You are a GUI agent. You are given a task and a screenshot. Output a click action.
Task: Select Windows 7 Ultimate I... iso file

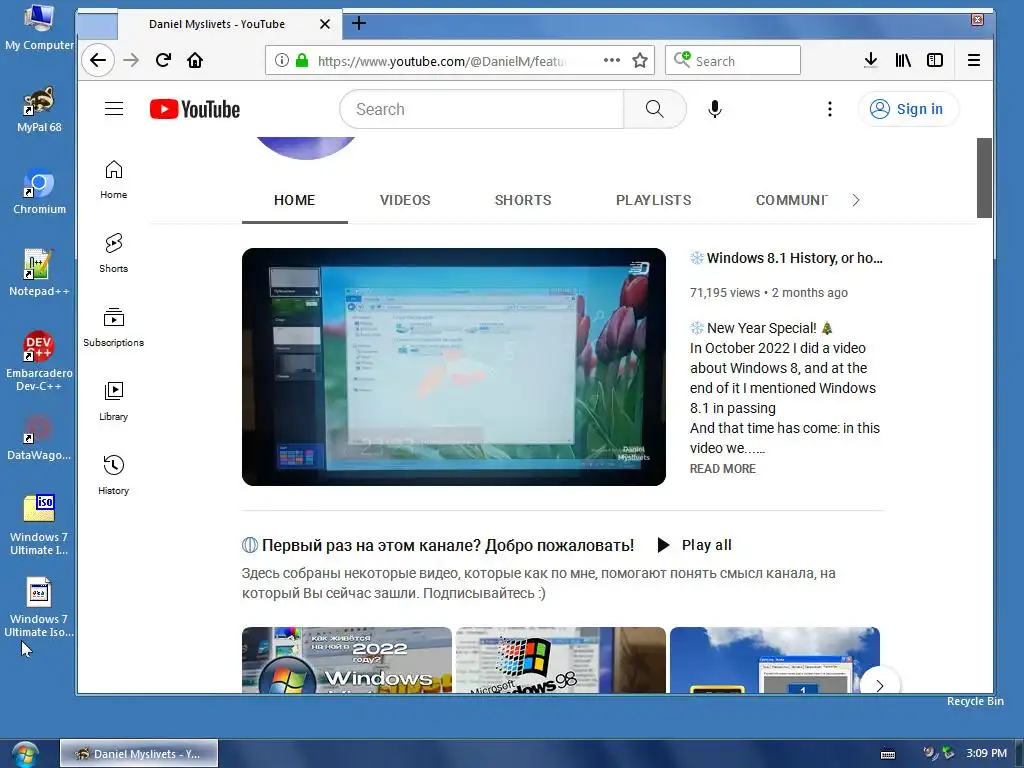[x=39, y=525]
